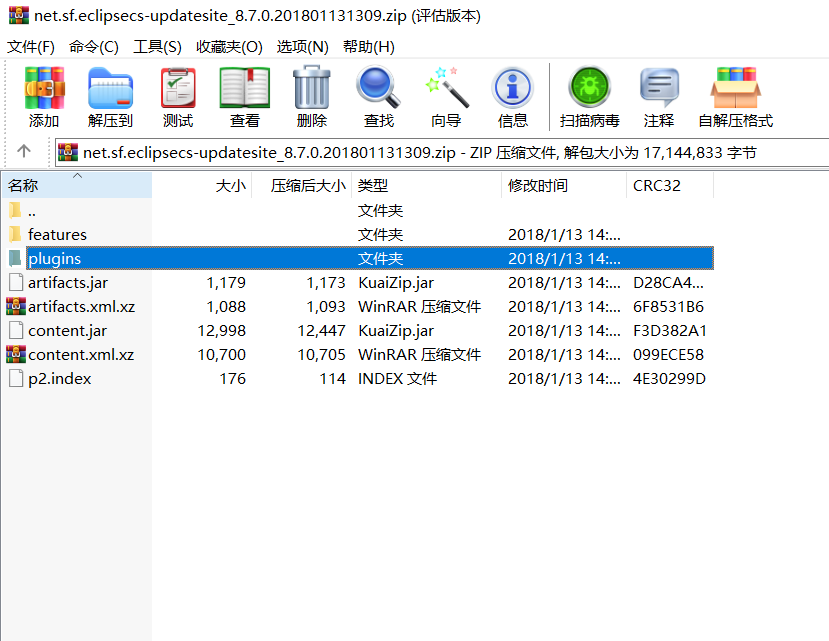This screenshot has width=829, height=641.
Task: Click the content.xml.xz archive icon
Action: (x=16, y=354)
